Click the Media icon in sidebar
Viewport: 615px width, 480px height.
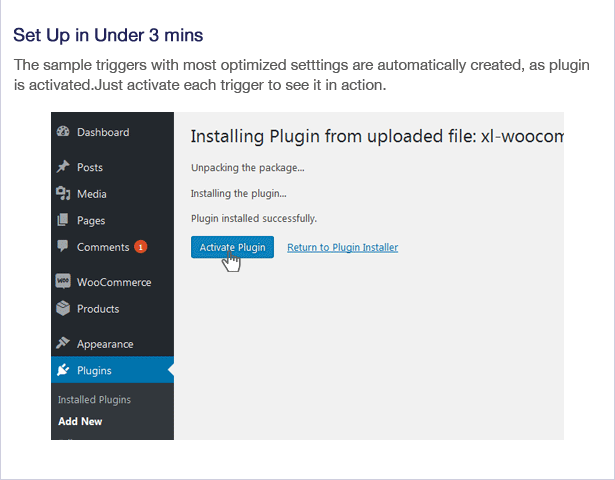pos(63,193)
